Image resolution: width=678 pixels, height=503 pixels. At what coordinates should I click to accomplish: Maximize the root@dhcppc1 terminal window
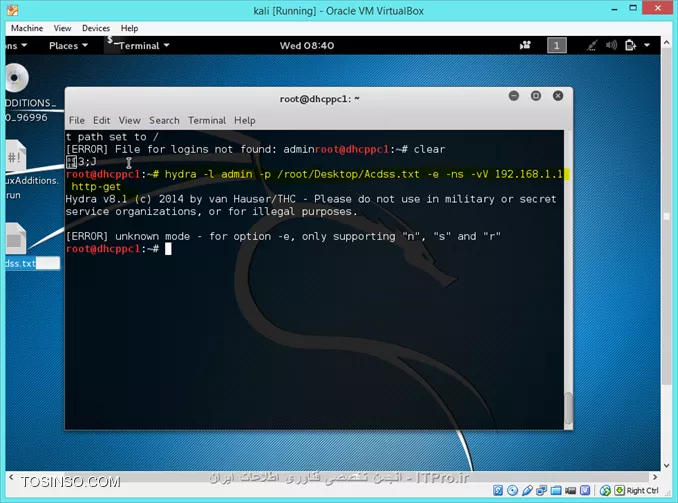(x=536, y=96)
